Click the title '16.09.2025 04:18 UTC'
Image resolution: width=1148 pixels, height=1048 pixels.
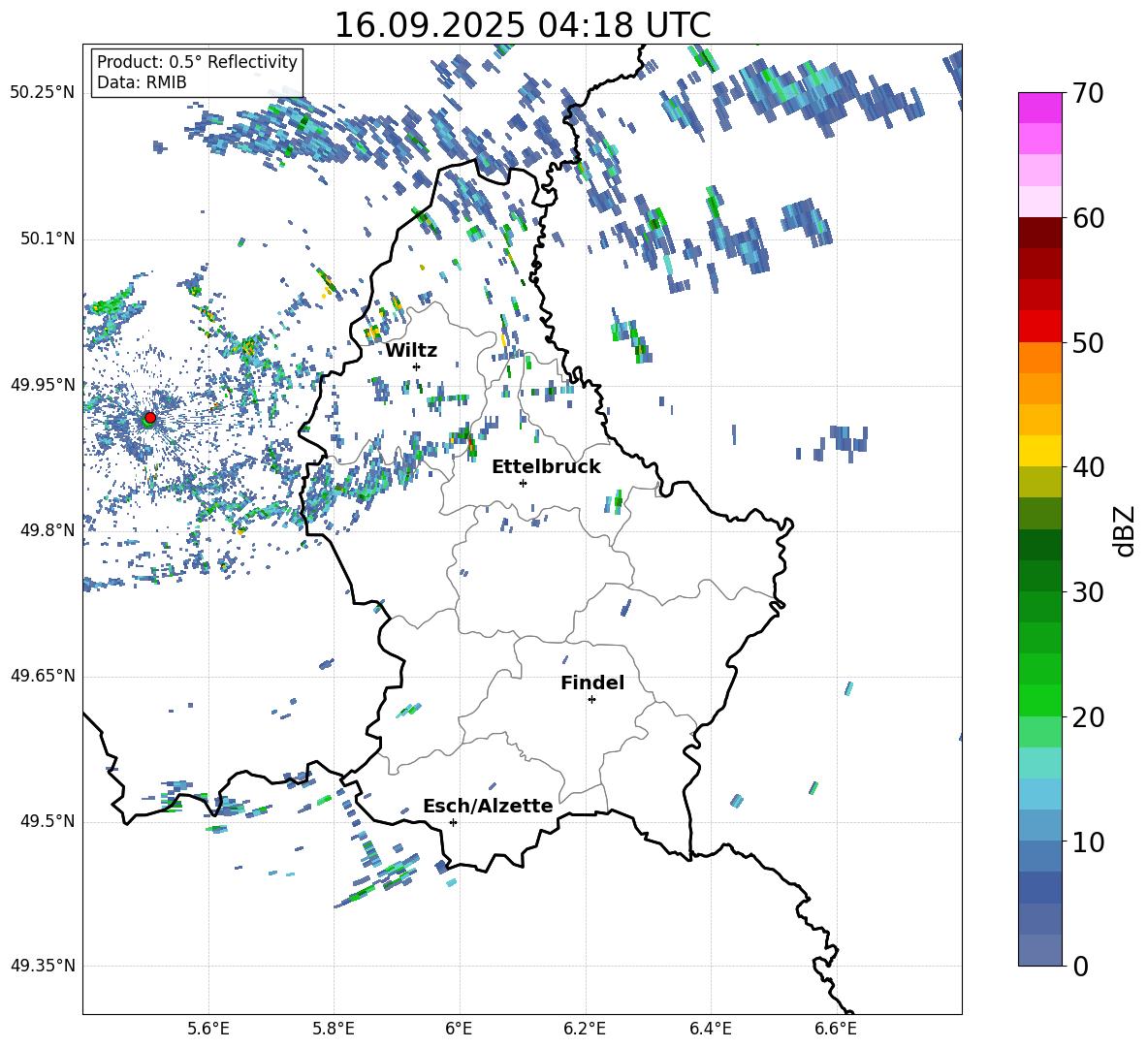523,24
